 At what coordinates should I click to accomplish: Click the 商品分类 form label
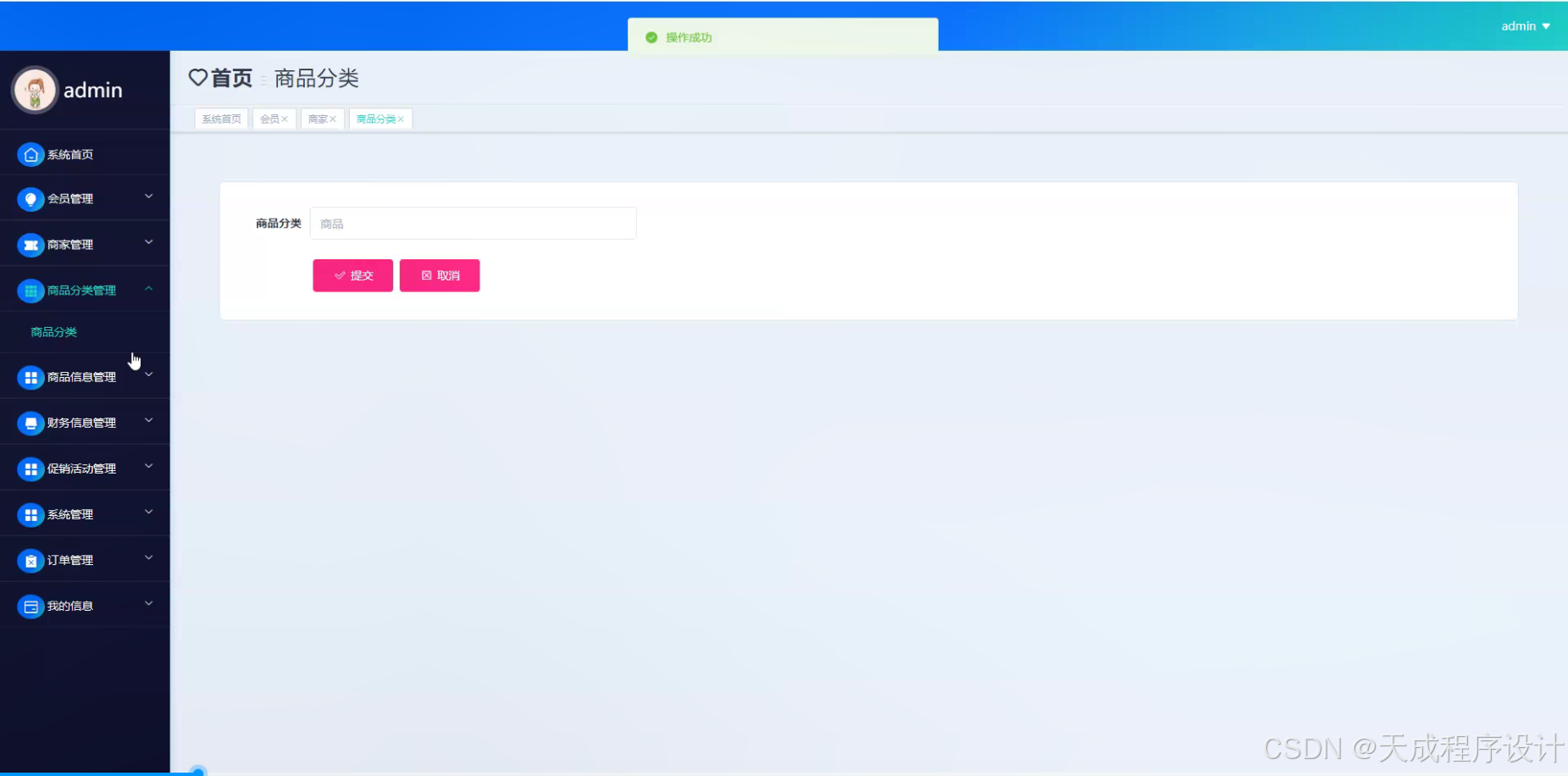click(x=279, y=224)
